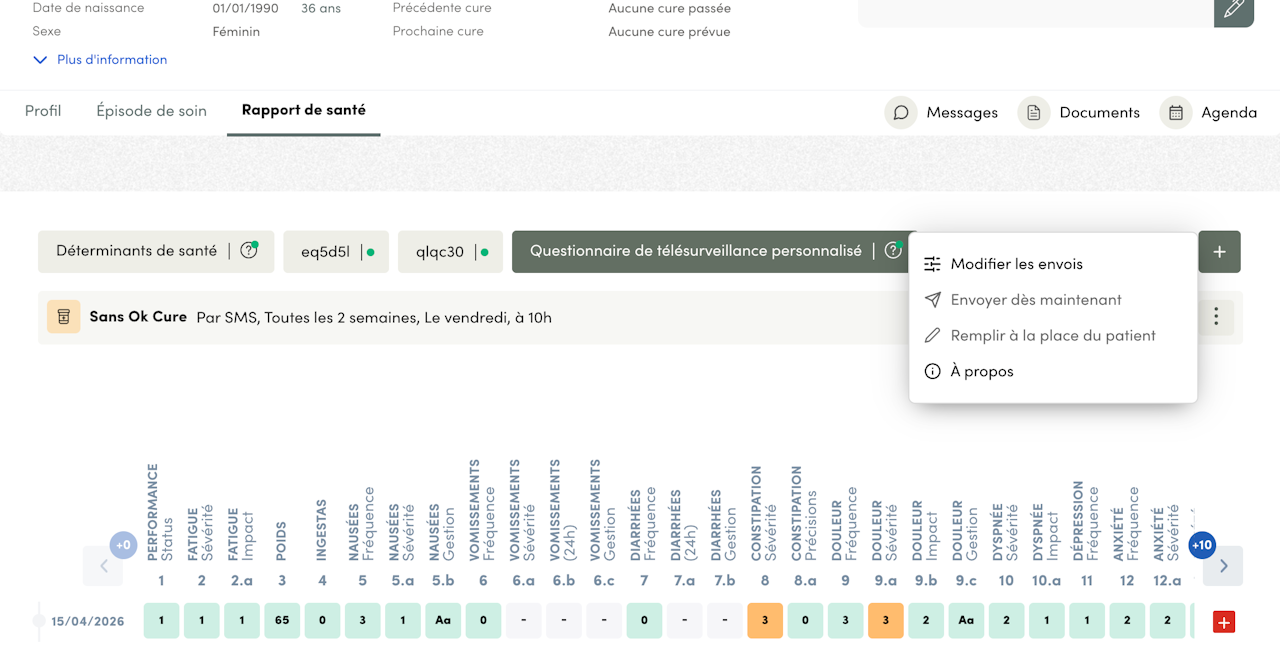Click the info circle icon beside À propos
This screenshot has width=1280, height=657.
click(933, 371)
